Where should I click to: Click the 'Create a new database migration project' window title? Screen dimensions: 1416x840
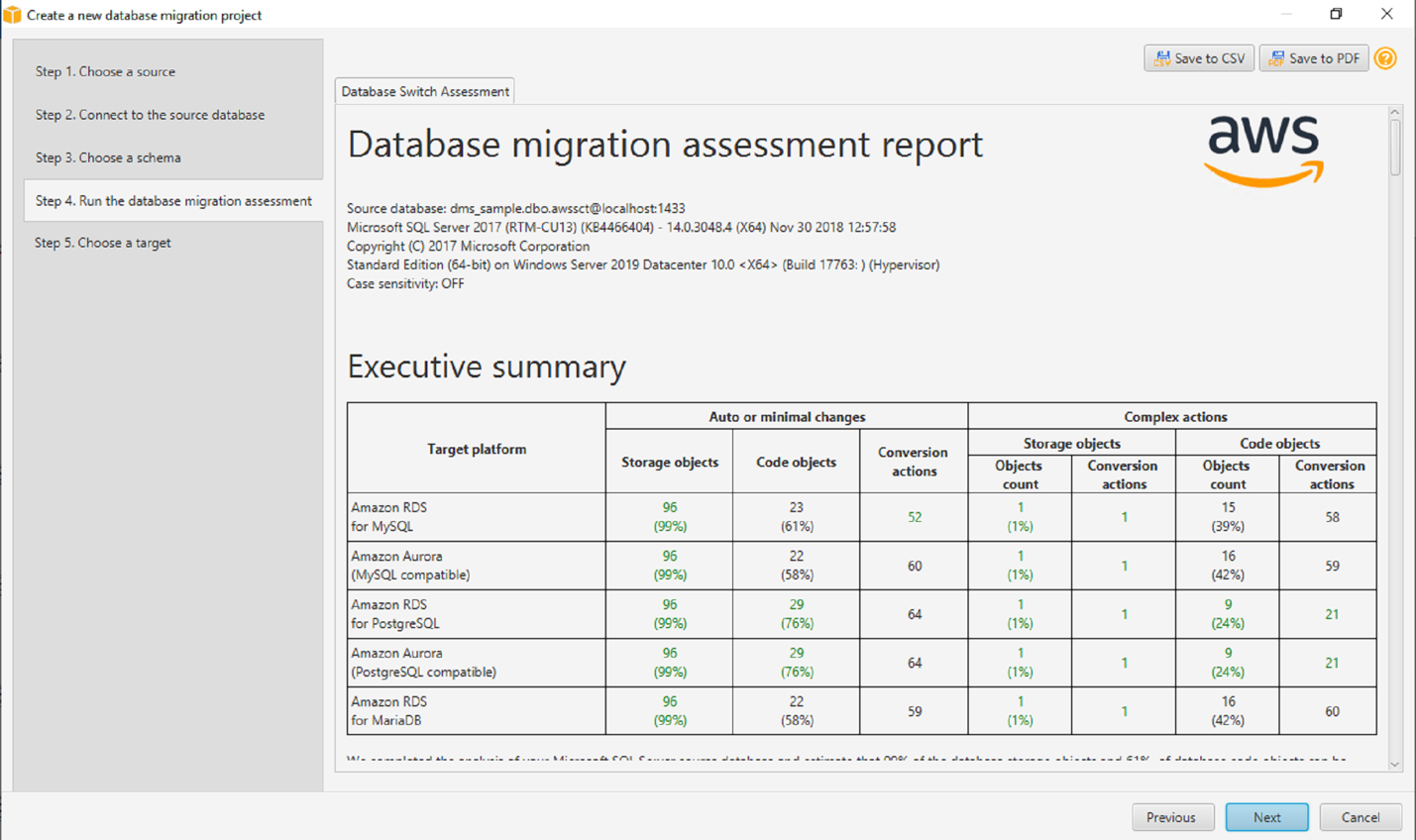[145, 15]
